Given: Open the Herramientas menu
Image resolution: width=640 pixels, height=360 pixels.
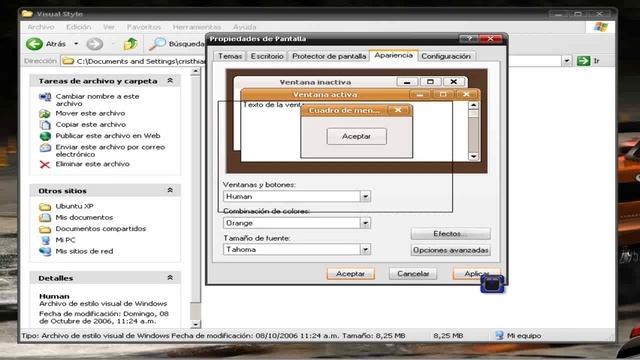Looking at the screenshot, I should pyautogui.click(x=197, y=27).
